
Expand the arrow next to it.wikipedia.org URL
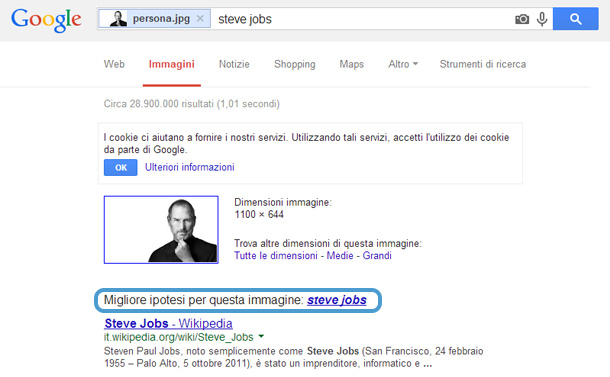261,336
